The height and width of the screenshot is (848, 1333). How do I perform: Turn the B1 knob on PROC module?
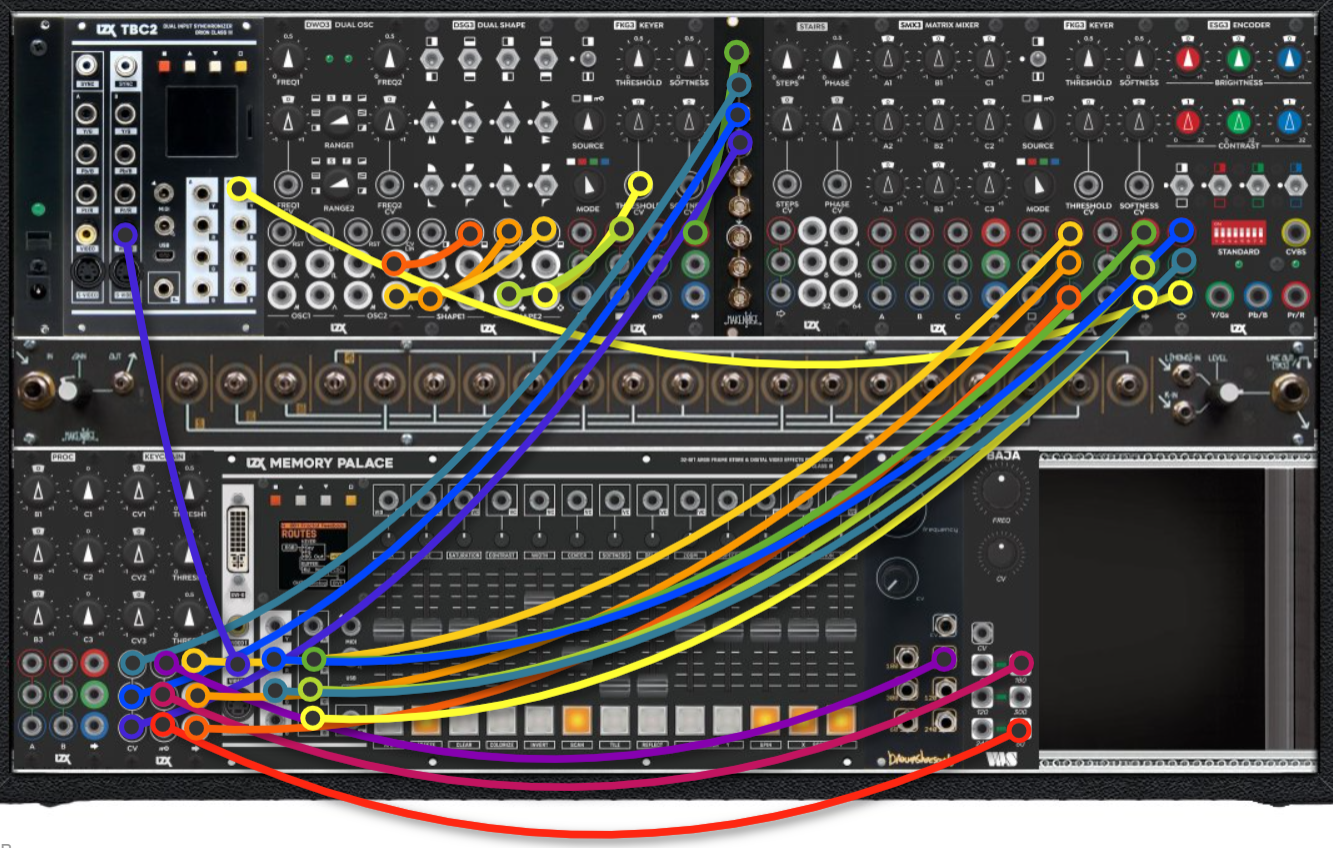(38, 490)
